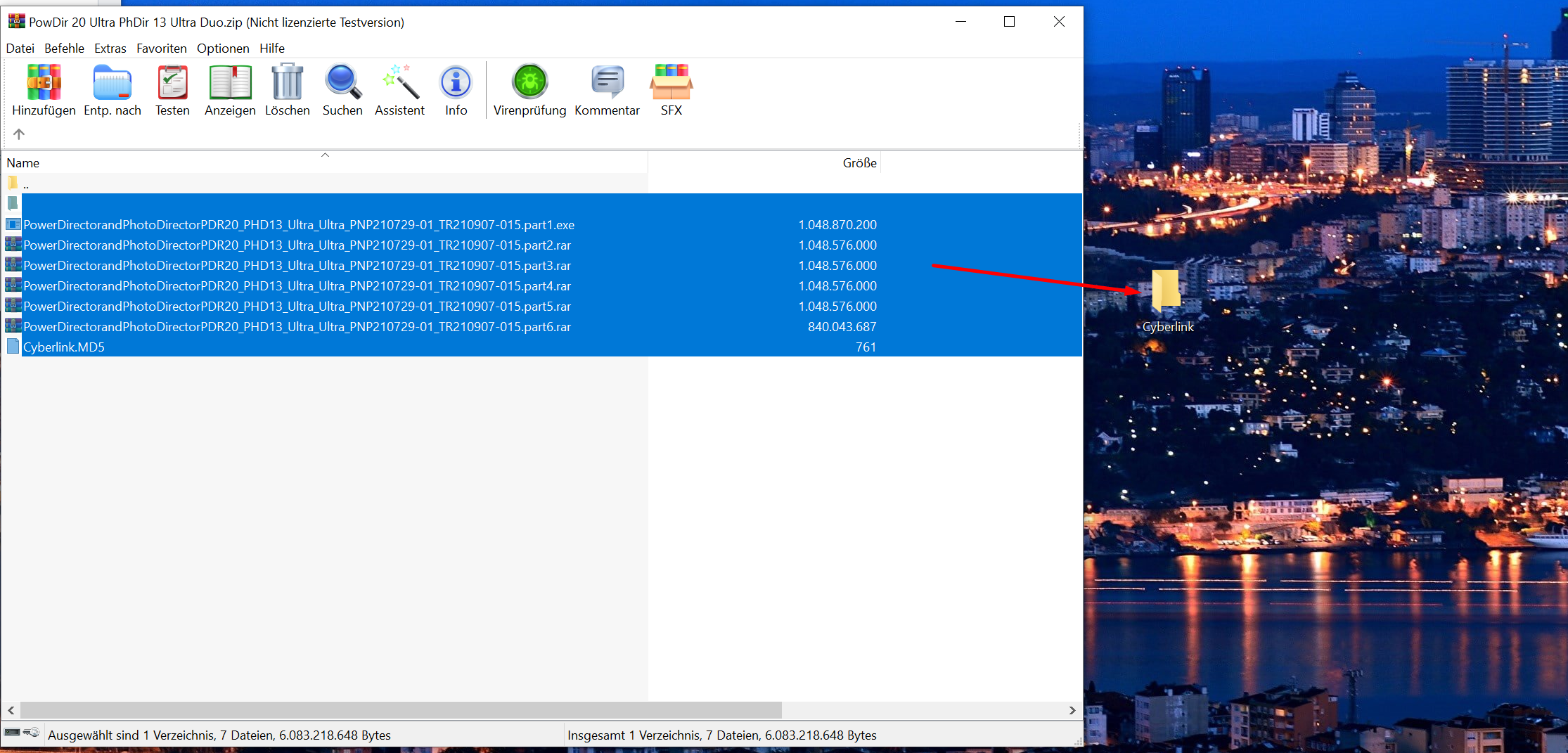1568x753 pixels.
Task: Sort files by Größe column header
Action: [x=859, y=163]
